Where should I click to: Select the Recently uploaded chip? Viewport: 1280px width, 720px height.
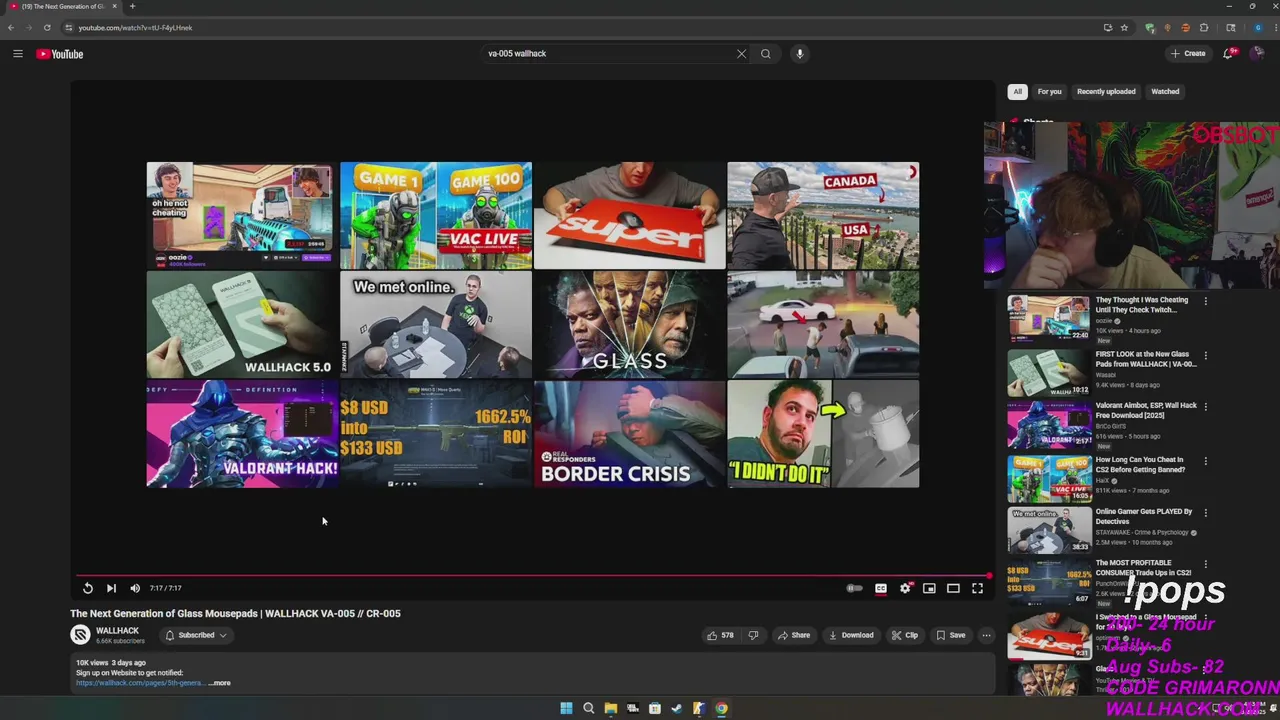[x=1106, y=92]
